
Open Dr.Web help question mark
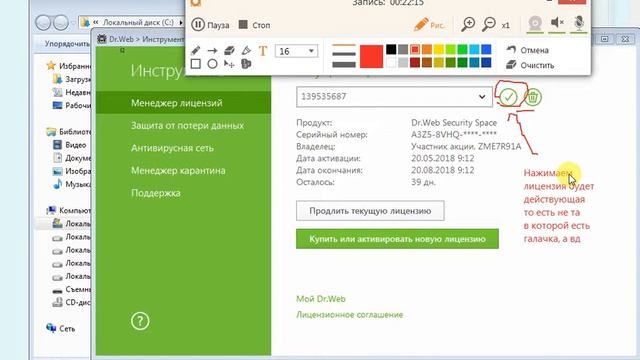140,321
